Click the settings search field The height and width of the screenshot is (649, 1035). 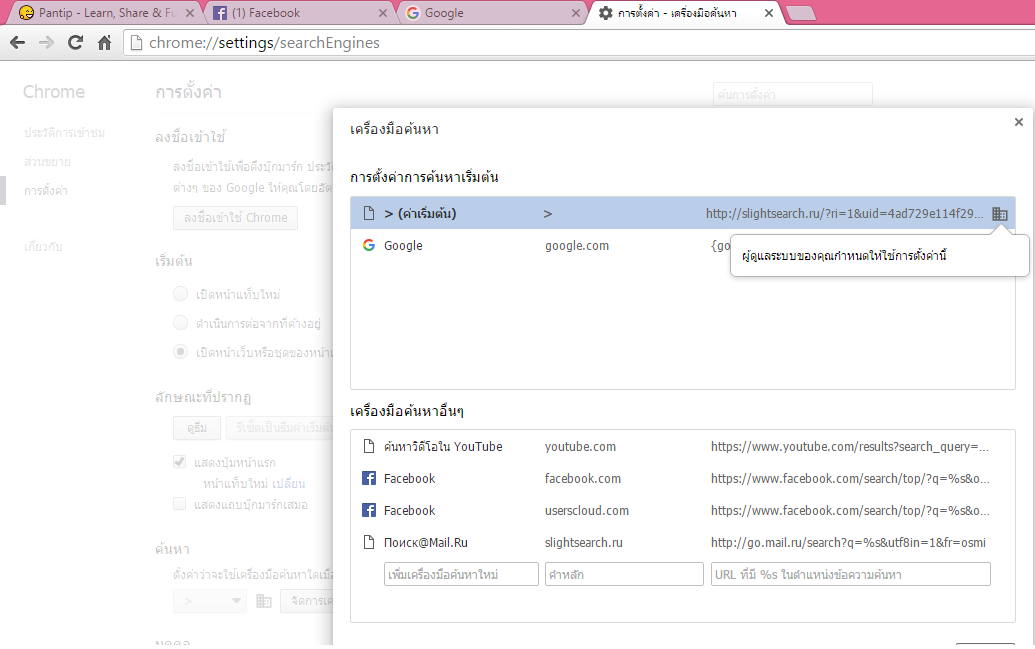(x=793, y=94)
